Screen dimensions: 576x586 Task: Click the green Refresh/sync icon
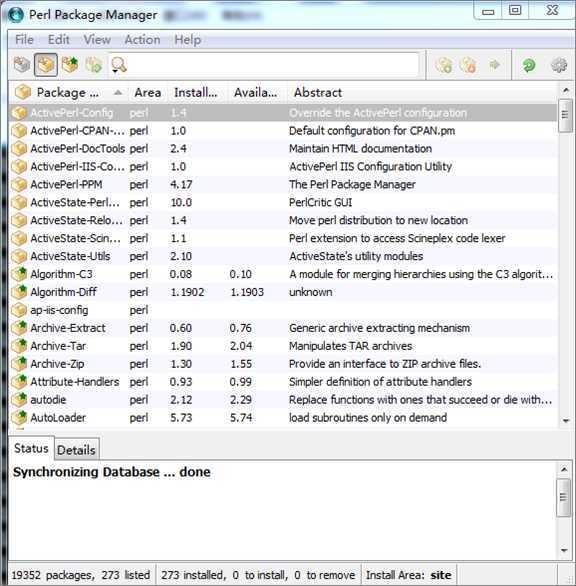(x=529, y=65)
